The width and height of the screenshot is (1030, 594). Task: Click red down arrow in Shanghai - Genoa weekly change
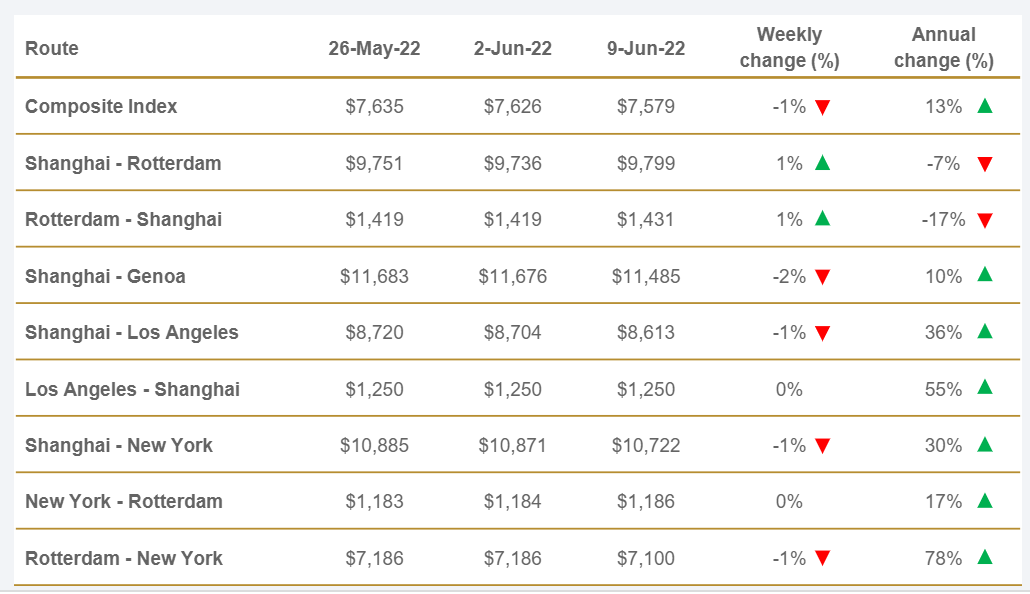(822, 277)
